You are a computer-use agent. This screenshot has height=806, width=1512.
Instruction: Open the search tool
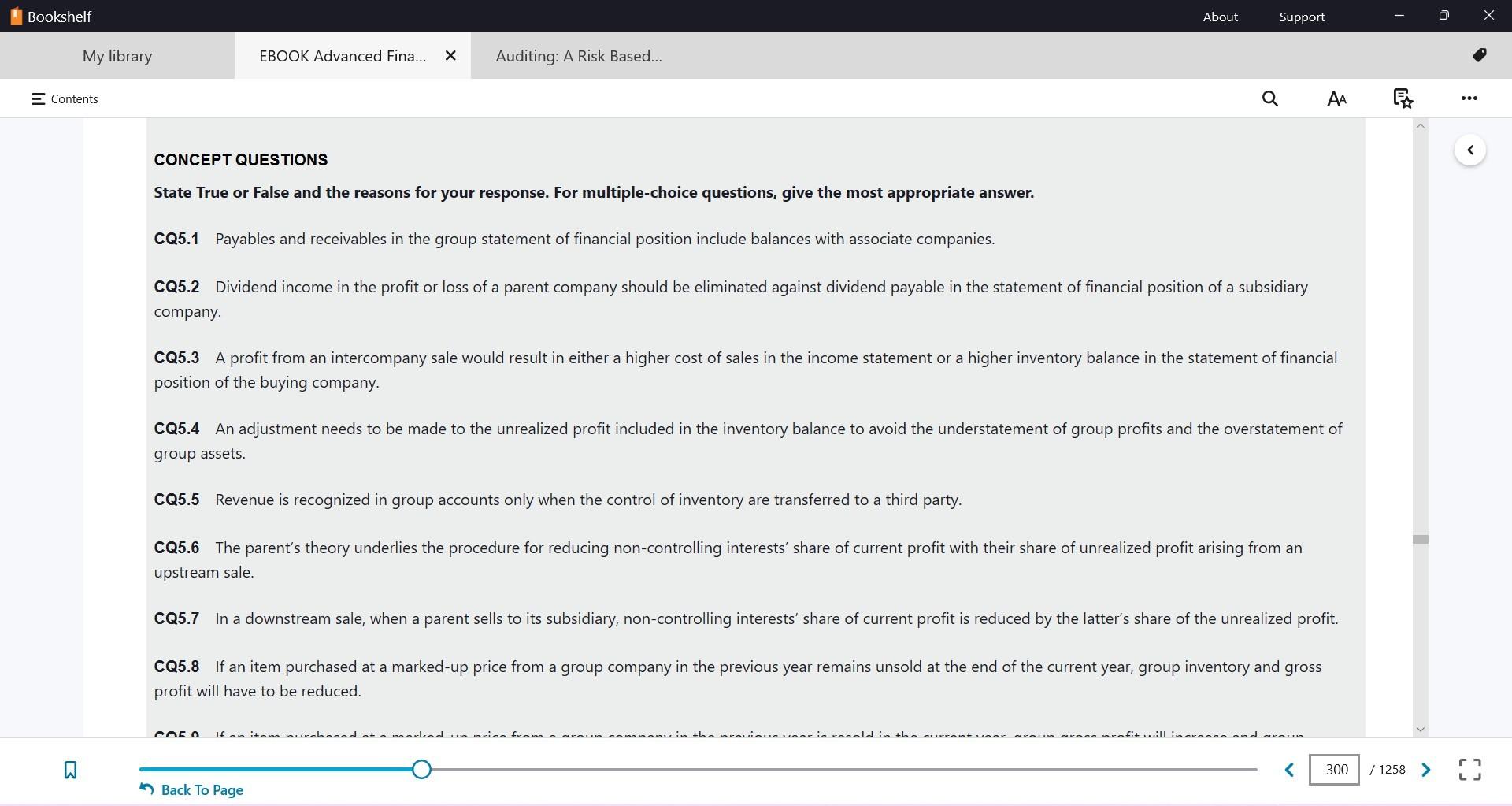pyautogui.click(x=1269, y=98)
